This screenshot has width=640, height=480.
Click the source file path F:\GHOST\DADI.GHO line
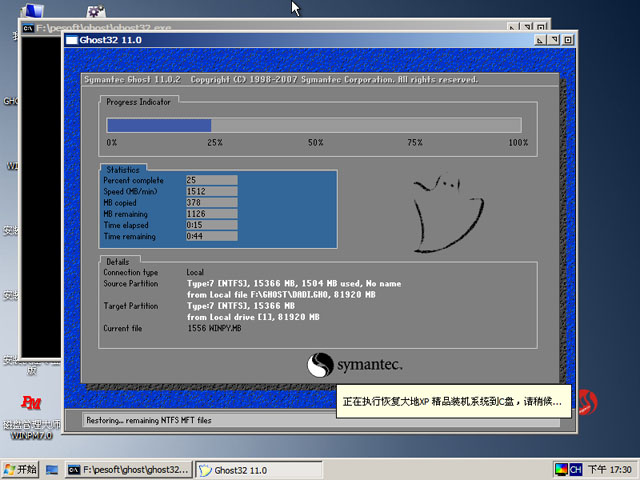pos(281,295)
